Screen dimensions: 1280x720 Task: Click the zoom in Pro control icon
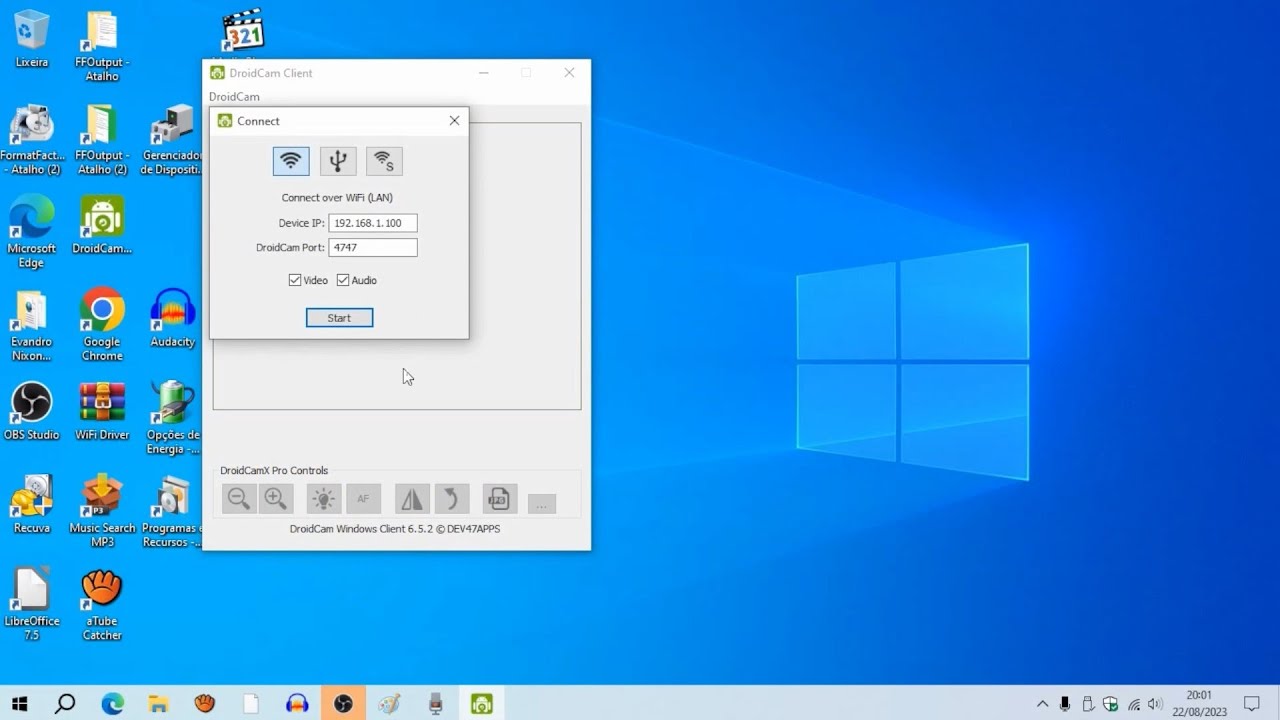[276, 498]
